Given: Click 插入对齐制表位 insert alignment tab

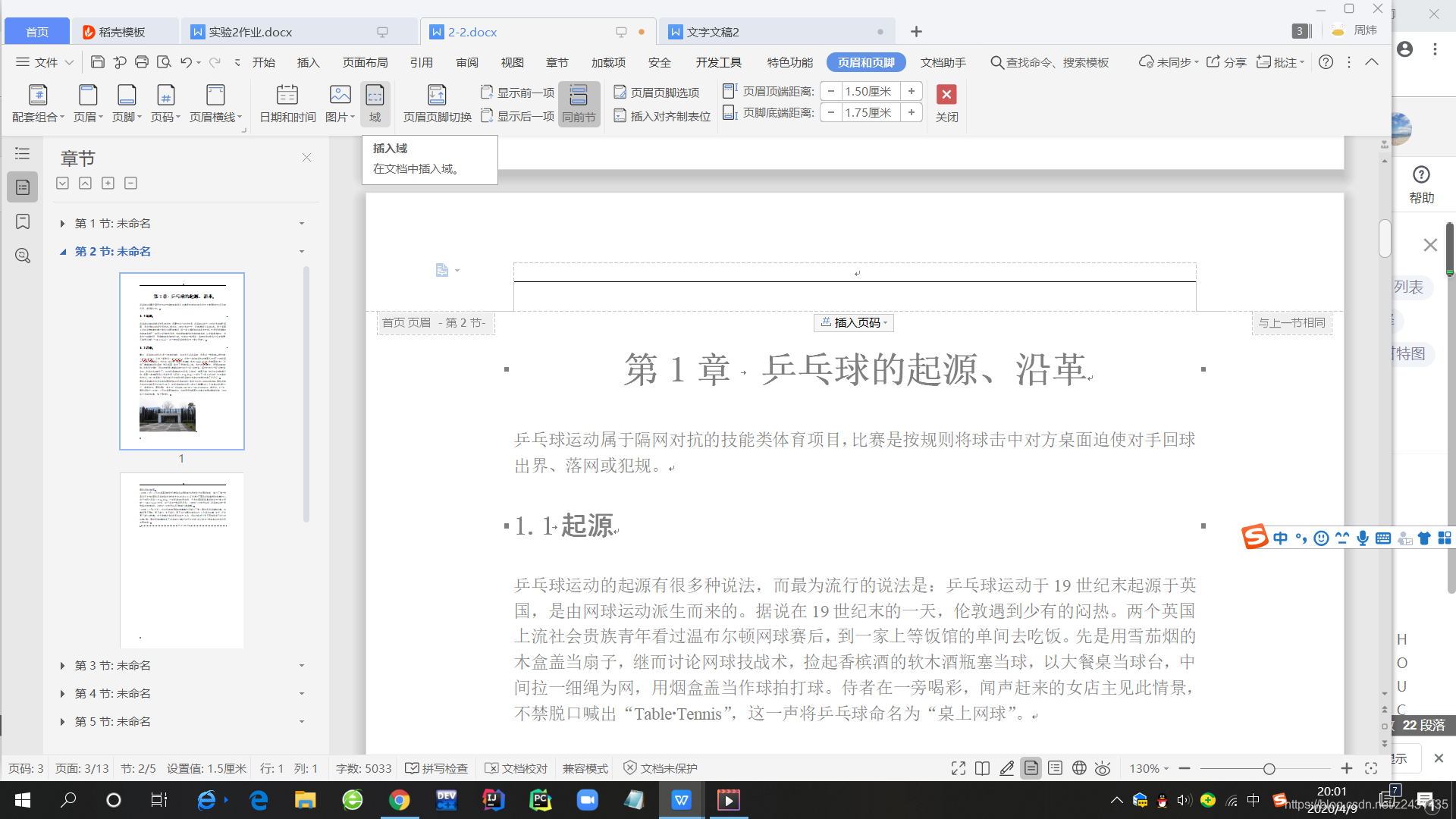Looking at the screenshot, I should (662, 116).
